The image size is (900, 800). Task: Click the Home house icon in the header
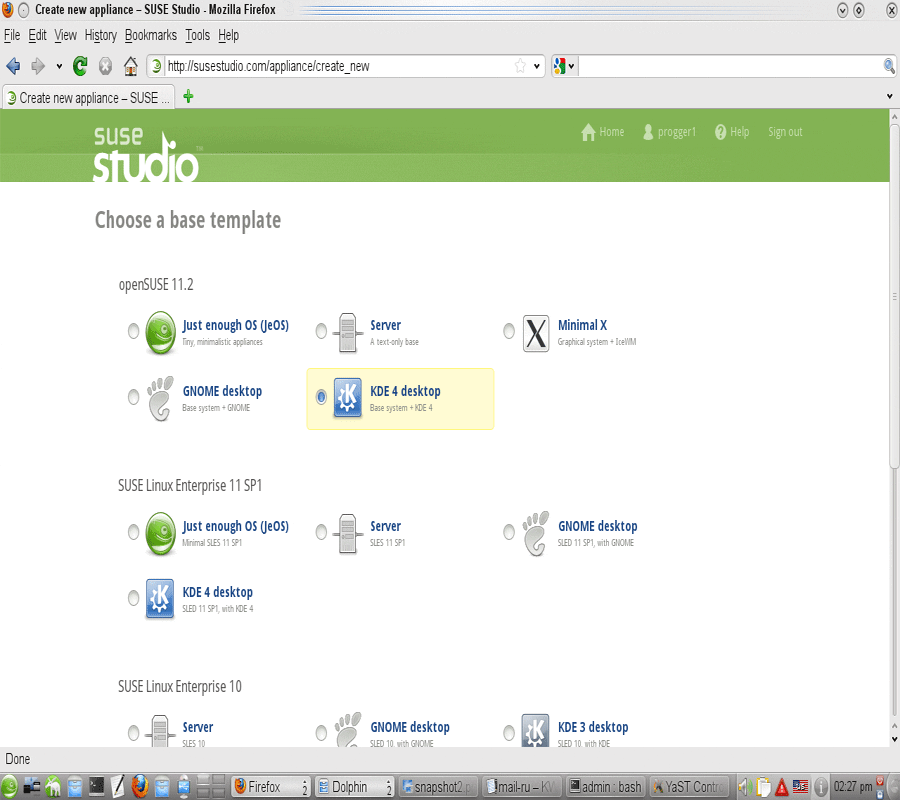(x=588, y=132)
